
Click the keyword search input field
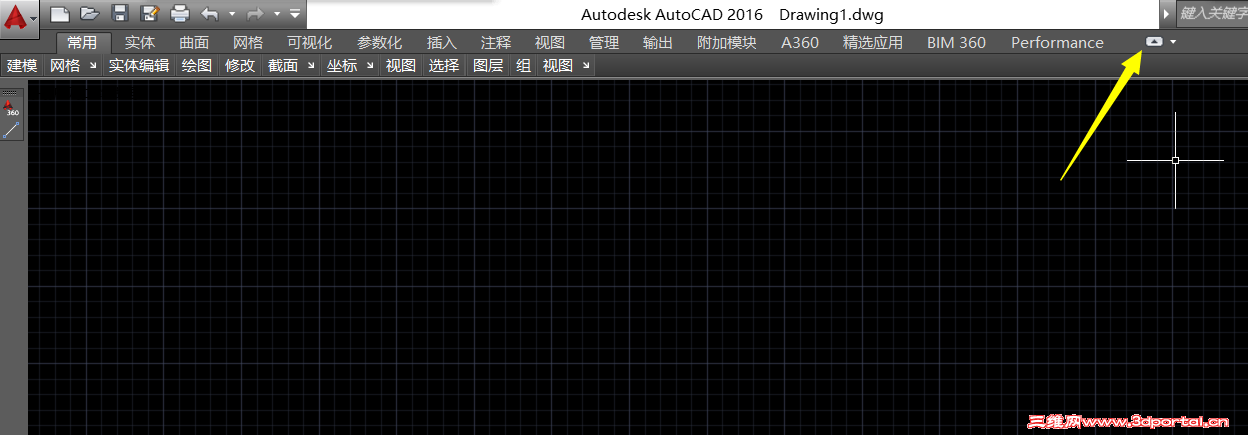1212,14
